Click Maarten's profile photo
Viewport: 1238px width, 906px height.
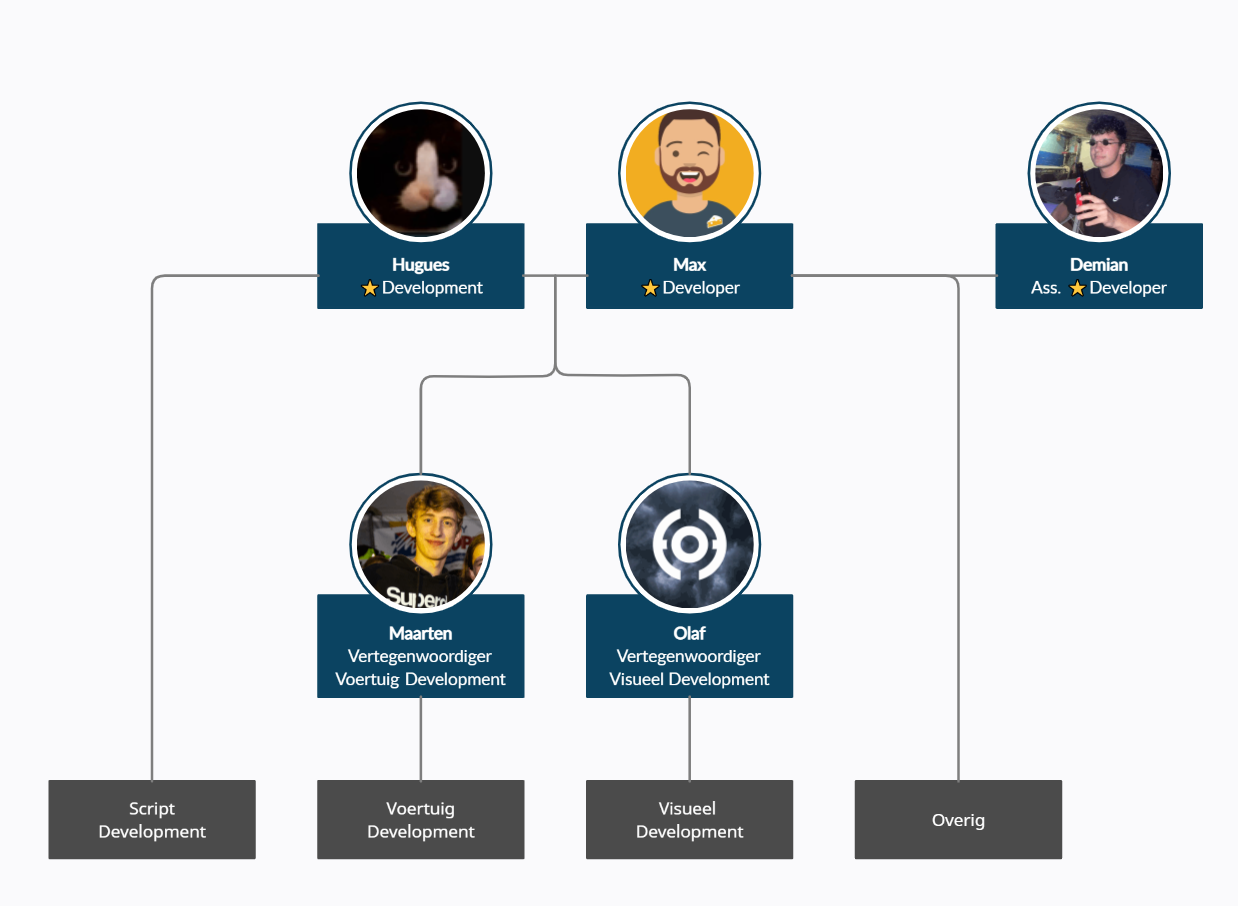420,543
